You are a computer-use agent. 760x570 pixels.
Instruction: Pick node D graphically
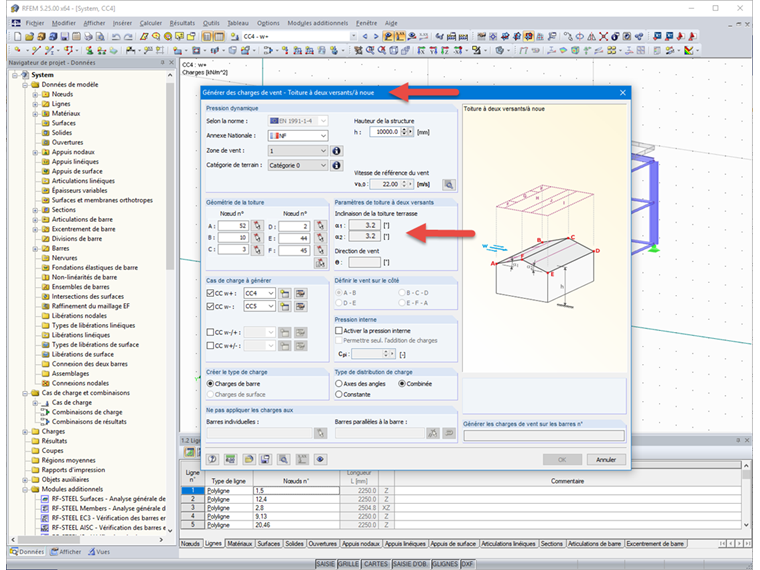coord(320,226)
